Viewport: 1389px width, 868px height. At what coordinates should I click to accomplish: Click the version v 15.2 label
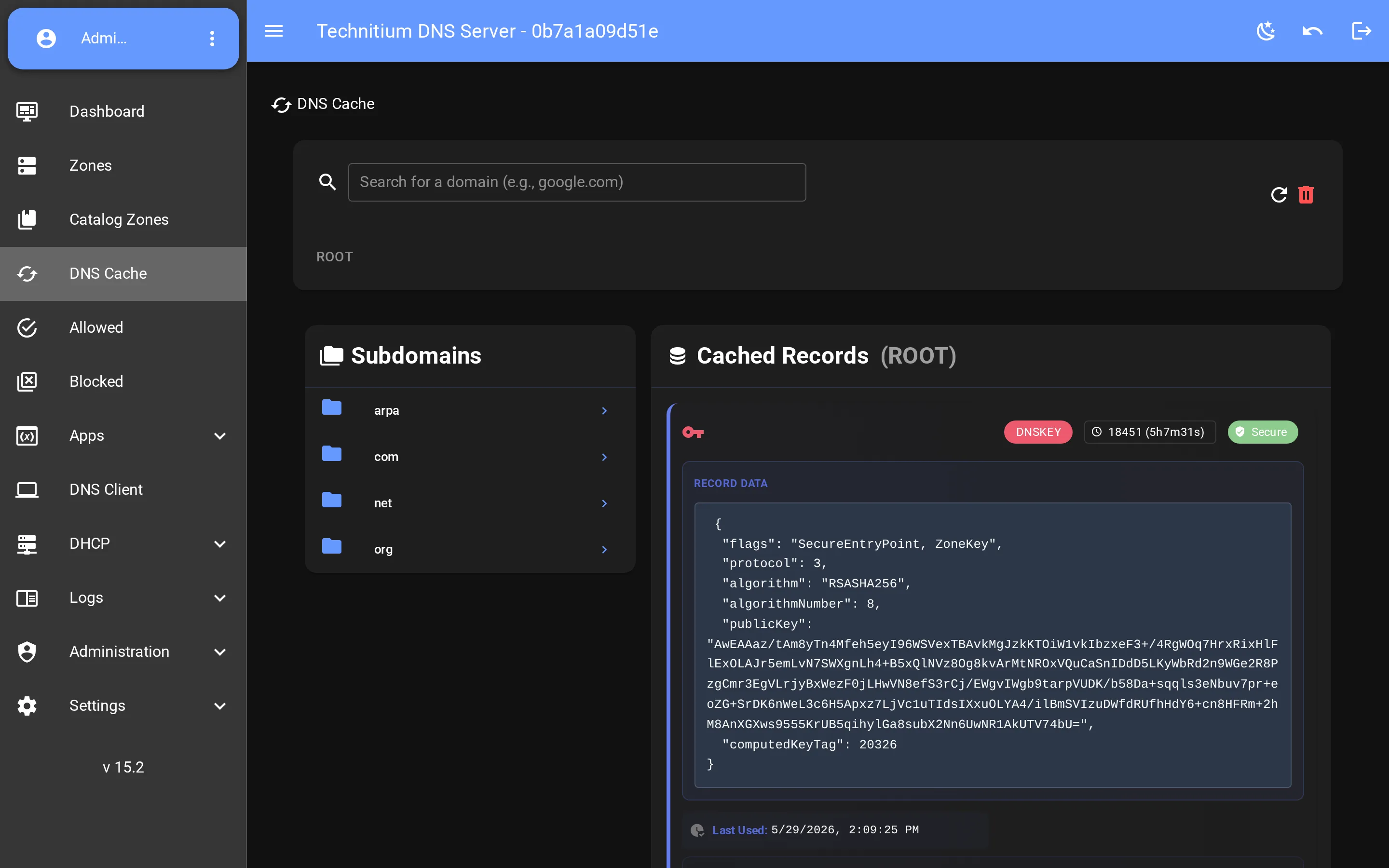123,767
